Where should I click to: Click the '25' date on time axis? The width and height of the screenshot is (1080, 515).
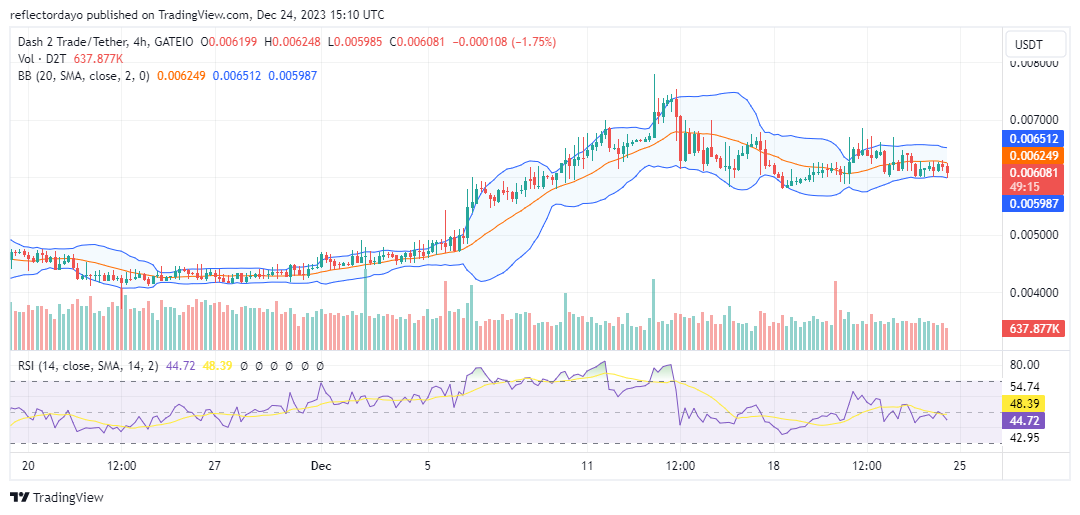pos(960,466)
